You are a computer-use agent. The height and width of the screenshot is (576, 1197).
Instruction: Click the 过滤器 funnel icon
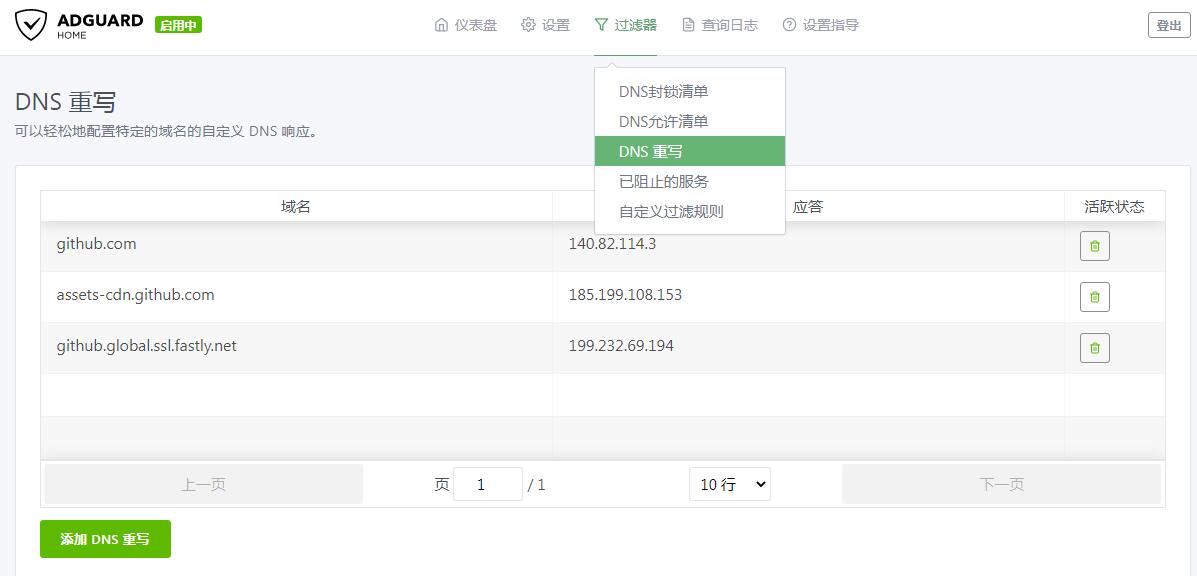601,24
